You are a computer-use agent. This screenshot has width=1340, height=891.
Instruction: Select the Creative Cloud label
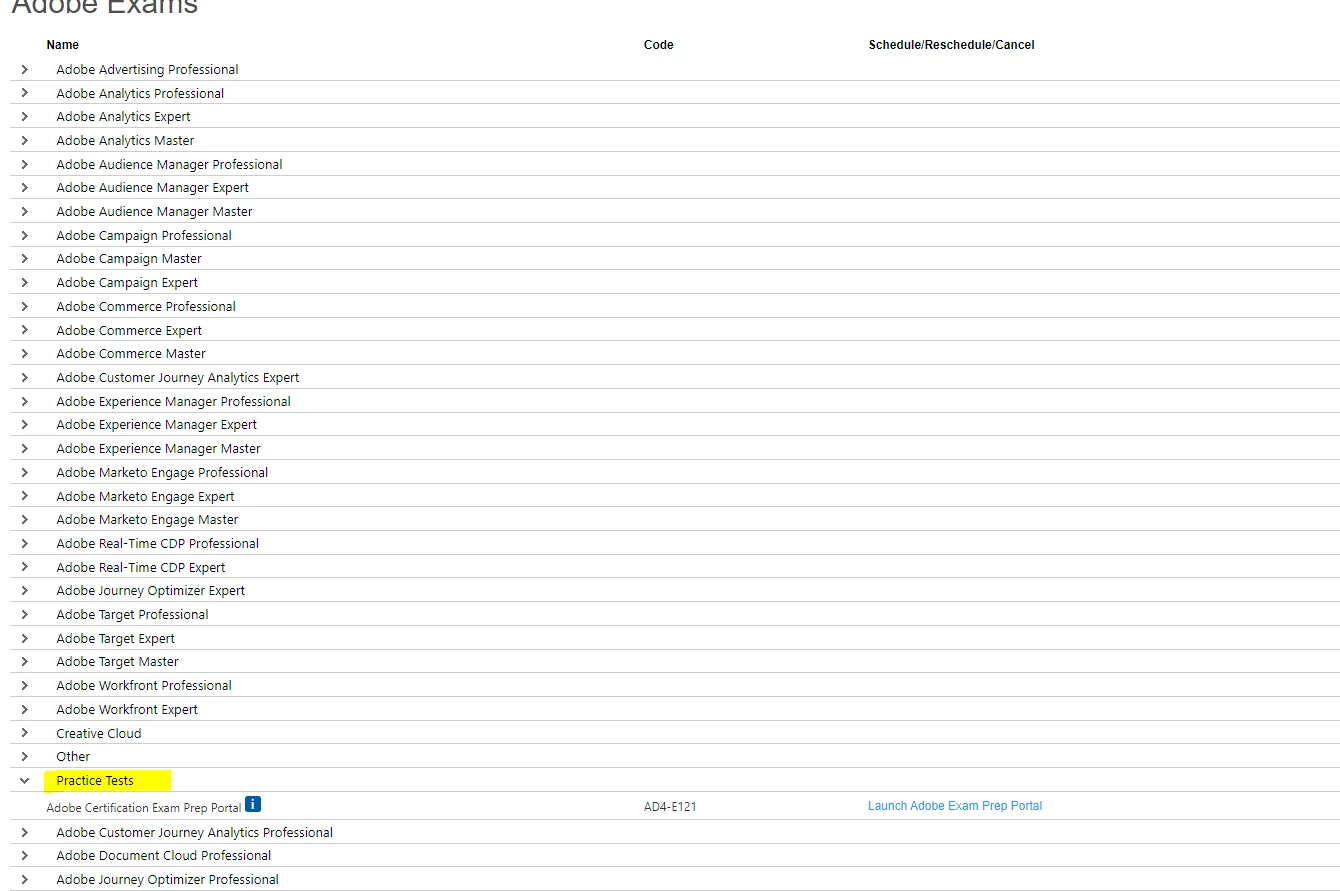[x=99, y=733]
